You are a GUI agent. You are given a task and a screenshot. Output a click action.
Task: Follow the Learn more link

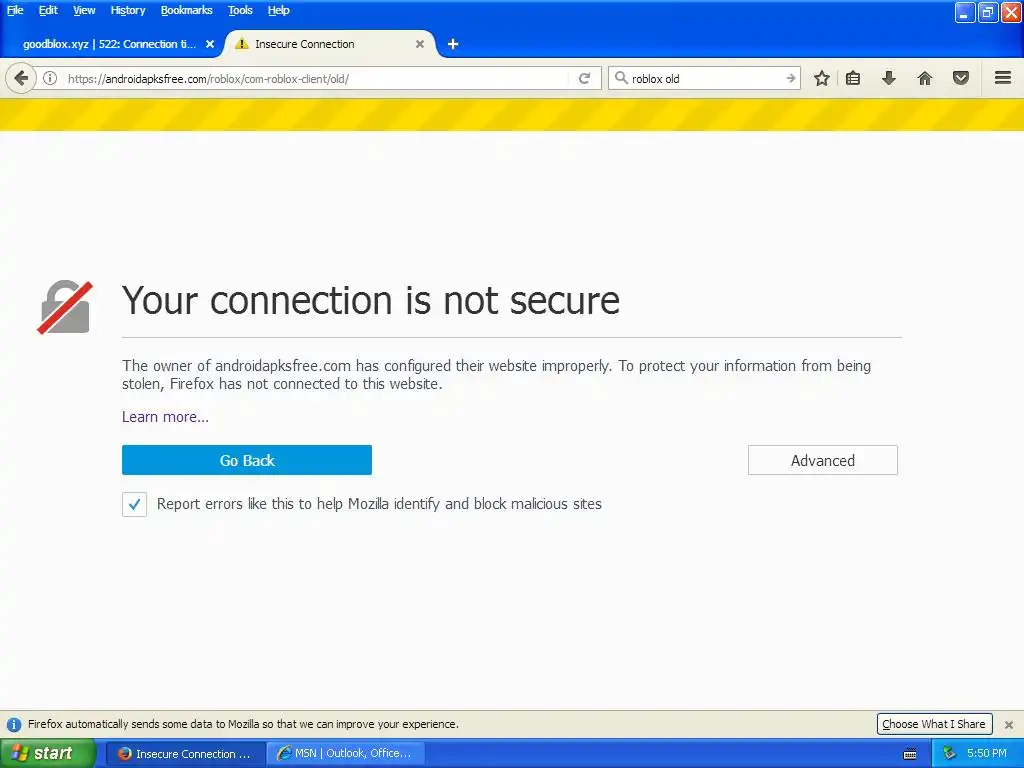coord(165,417)
